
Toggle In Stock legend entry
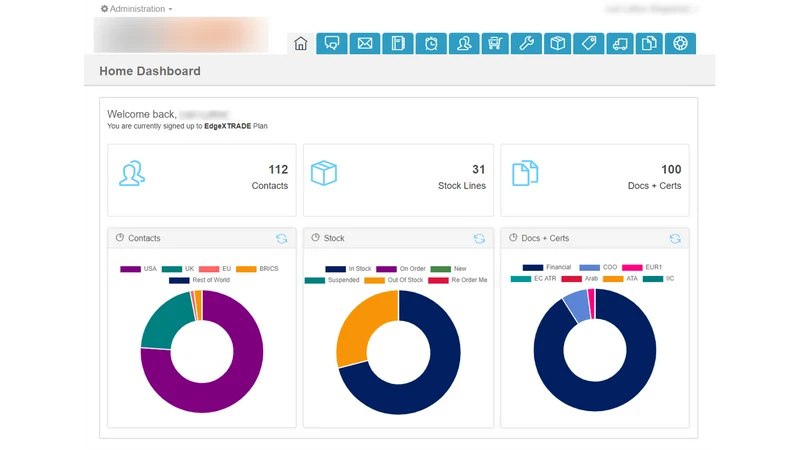tap(348, 269)
